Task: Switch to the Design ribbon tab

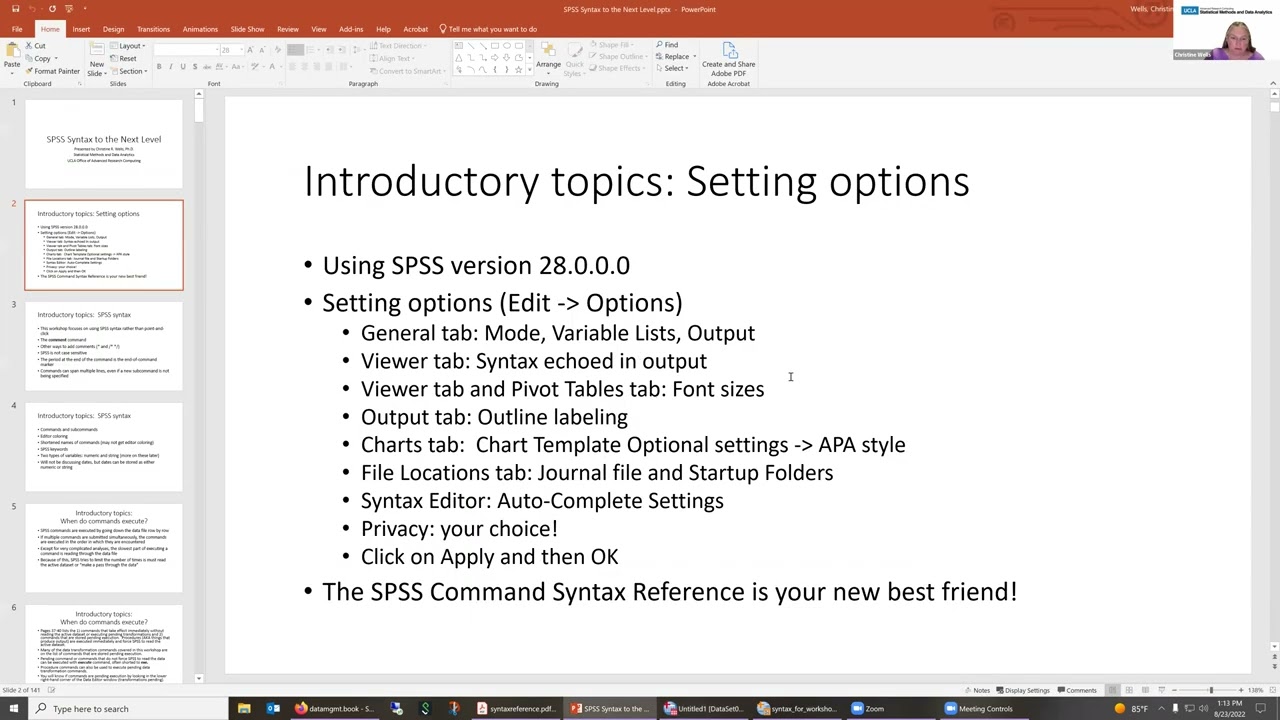Action: click(113, 29)
